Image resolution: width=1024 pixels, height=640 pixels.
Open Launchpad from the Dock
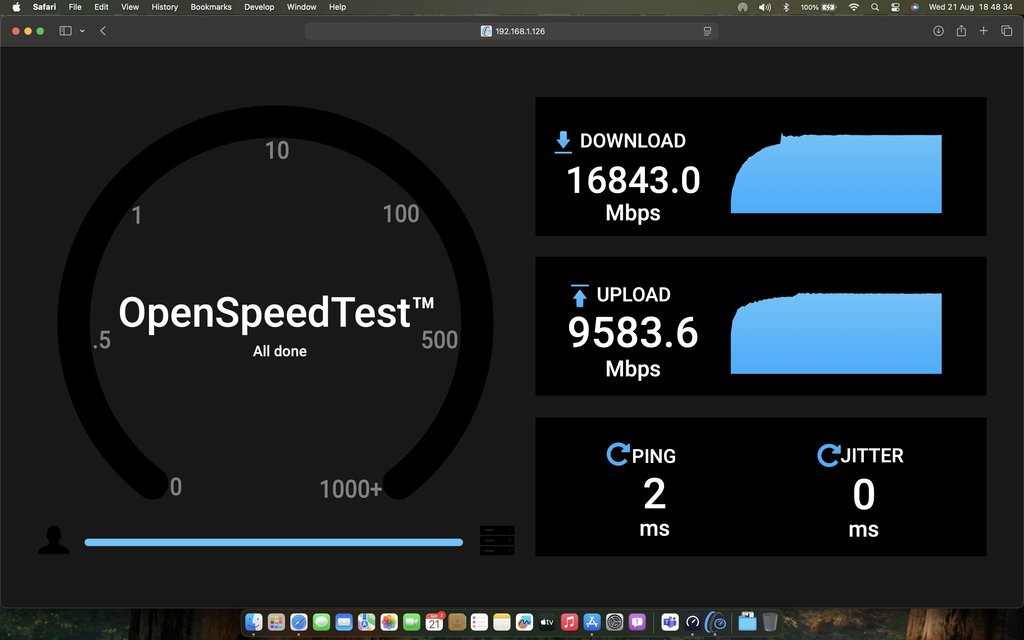(x=276, y=622)
